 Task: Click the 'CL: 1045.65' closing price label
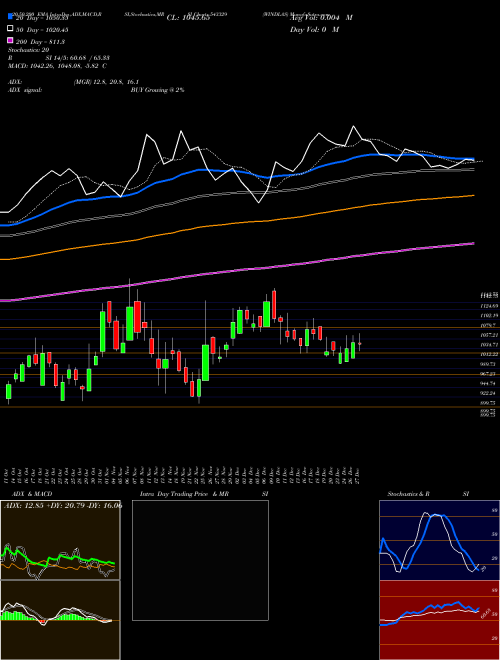188,18
